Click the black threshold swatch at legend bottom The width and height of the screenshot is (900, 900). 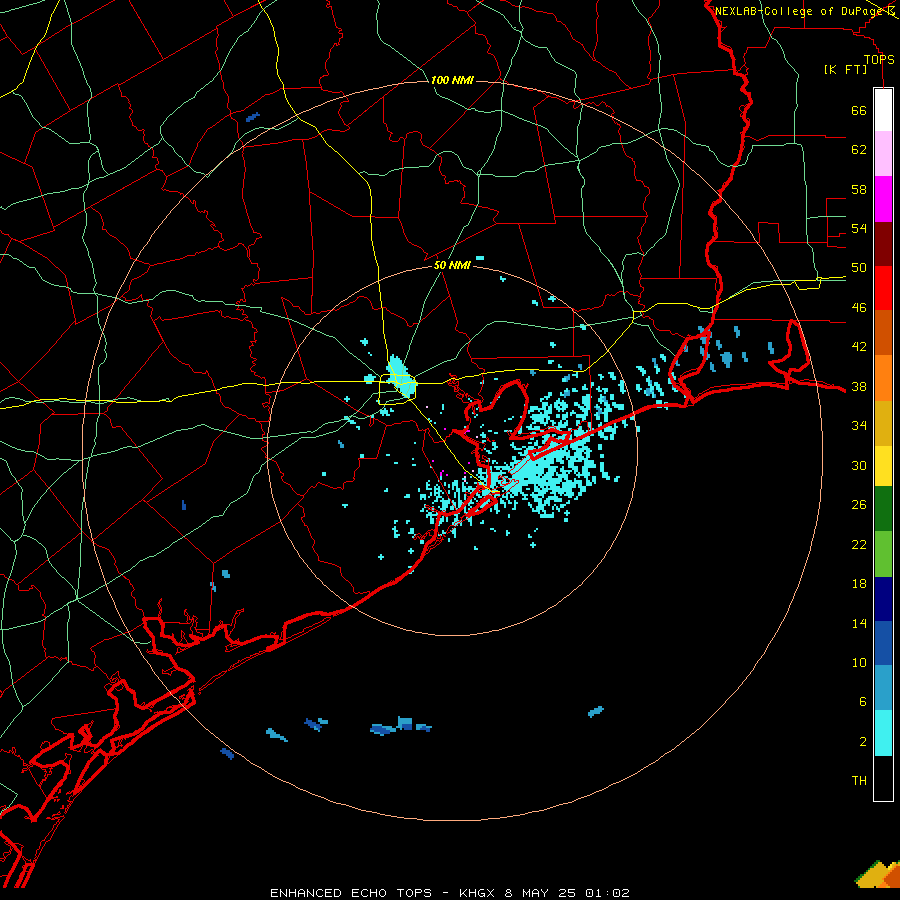pyautogui.click(x=883, y=778)
